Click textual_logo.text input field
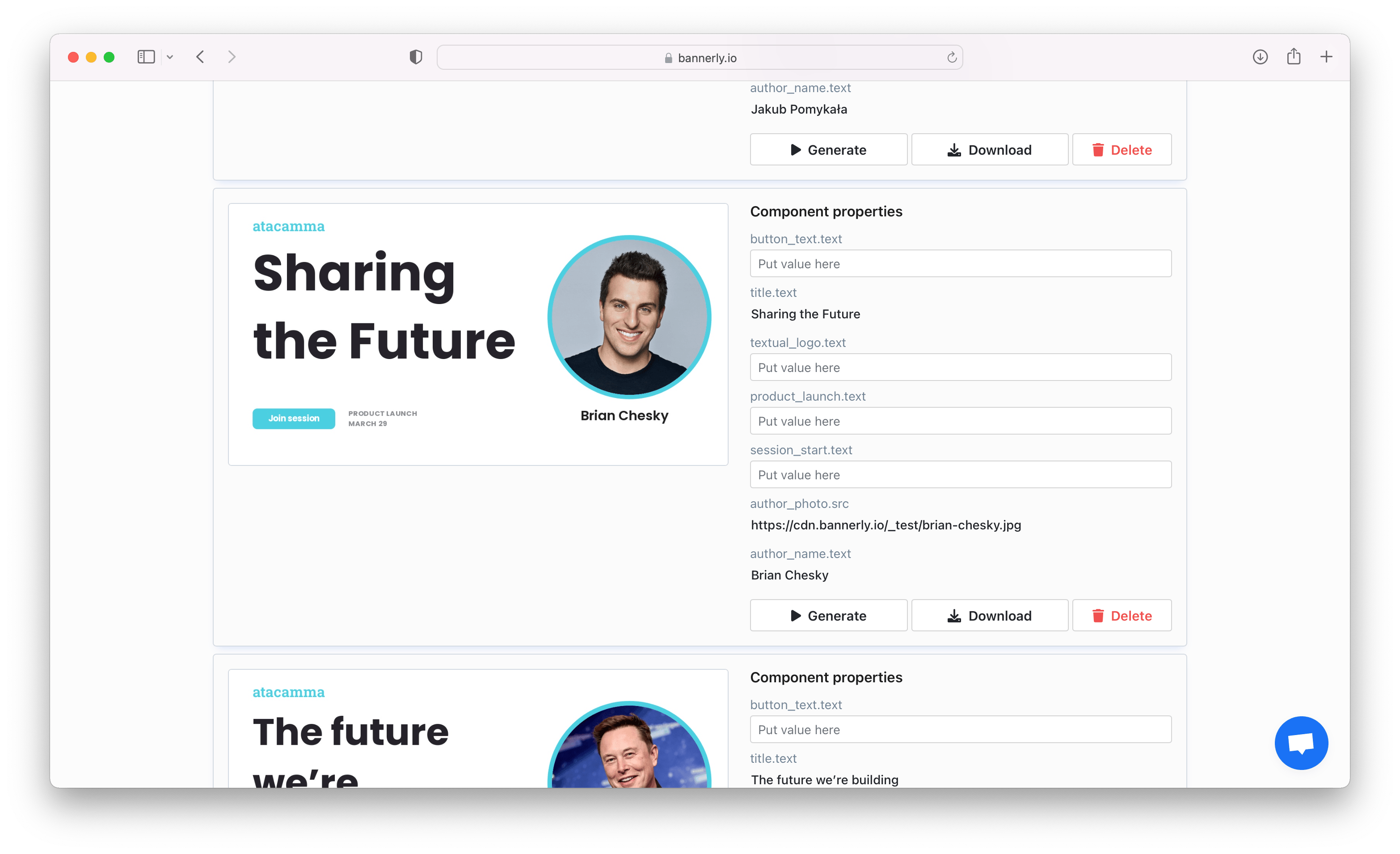Image resolution: width=1400 pixels, height=854 pixels. coord(960,367)
